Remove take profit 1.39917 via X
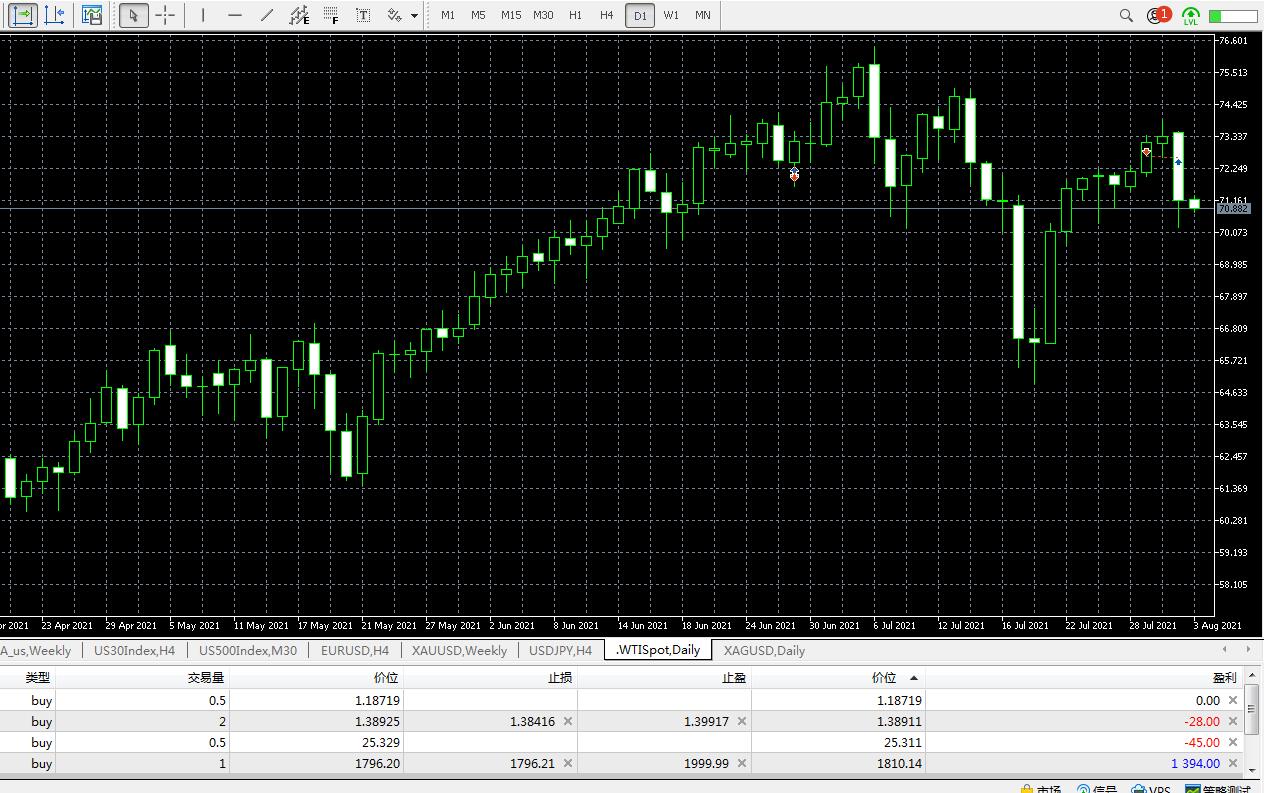The width and height of the screenshot is (1264, 793). 742,721
